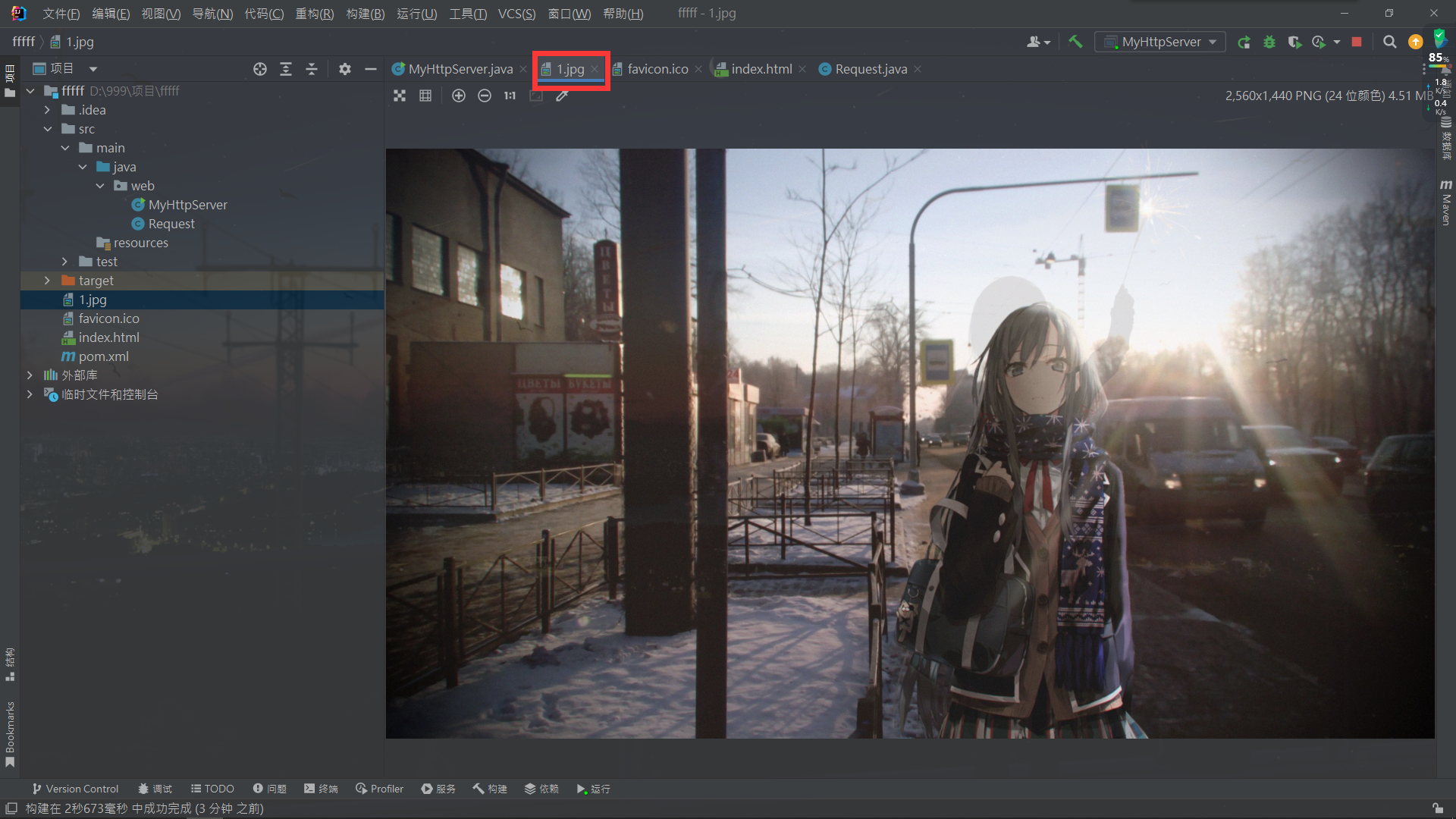Start debugging with the bug icon
1456x819 pixels.
click(1269, 42)
